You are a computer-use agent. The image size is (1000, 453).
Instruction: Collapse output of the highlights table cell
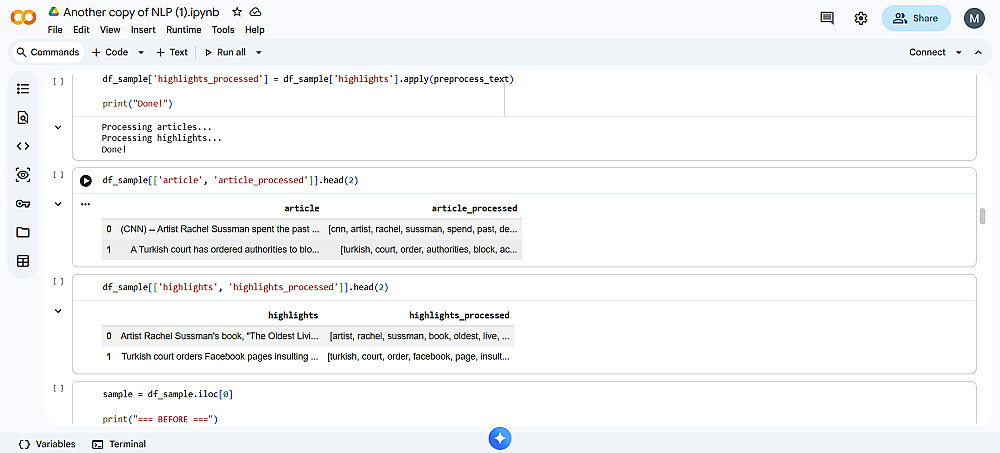(x=58, y=311)
